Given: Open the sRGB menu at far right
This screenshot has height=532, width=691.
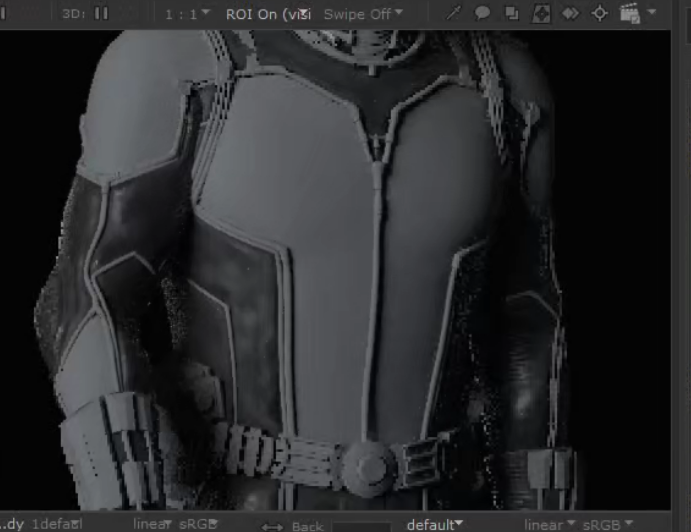Looking at the screenshot, I should [607, 525].
